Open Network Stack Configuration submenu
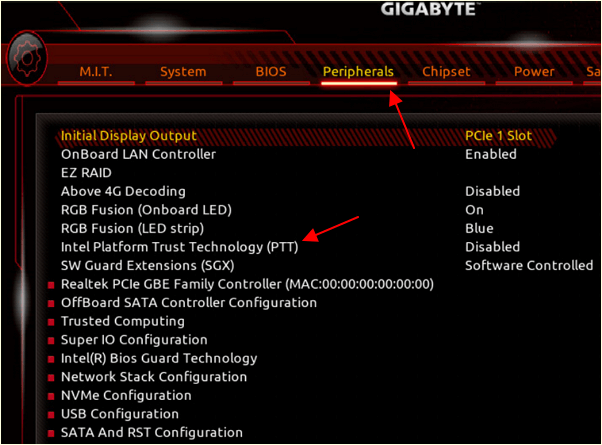 154,377
